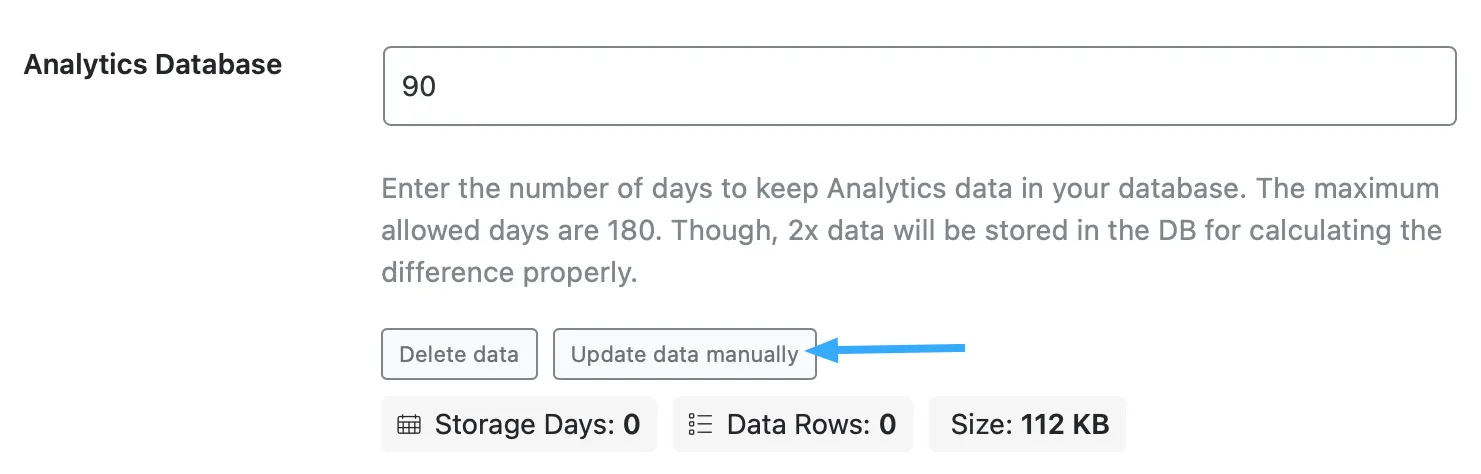Image resolution: width=1481 pixels, height=474 pixels.
Task: Focus the Analytics Database days input field
Action: click(x=919, y=86)
